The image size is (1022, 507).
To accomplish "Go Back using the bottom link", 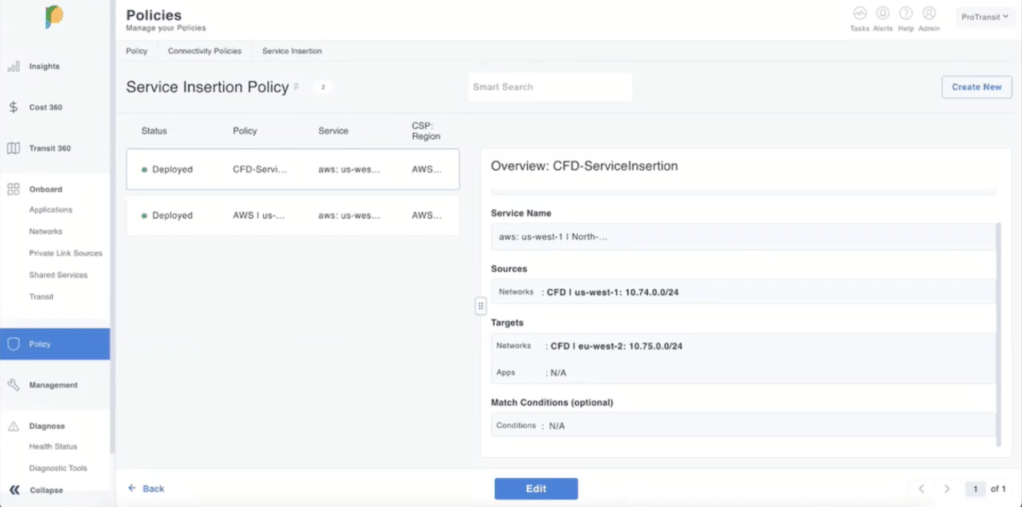I will pyautogui.click(x=146, y=489).
